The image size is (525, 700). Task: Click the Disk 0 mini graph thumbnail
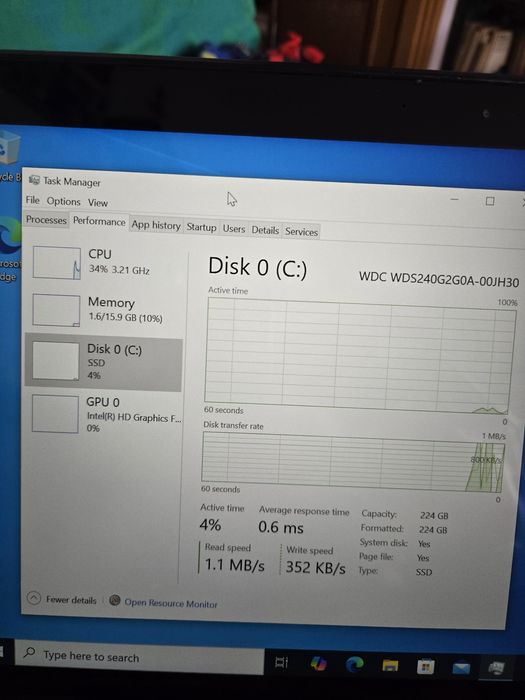[x=56, y=361]
